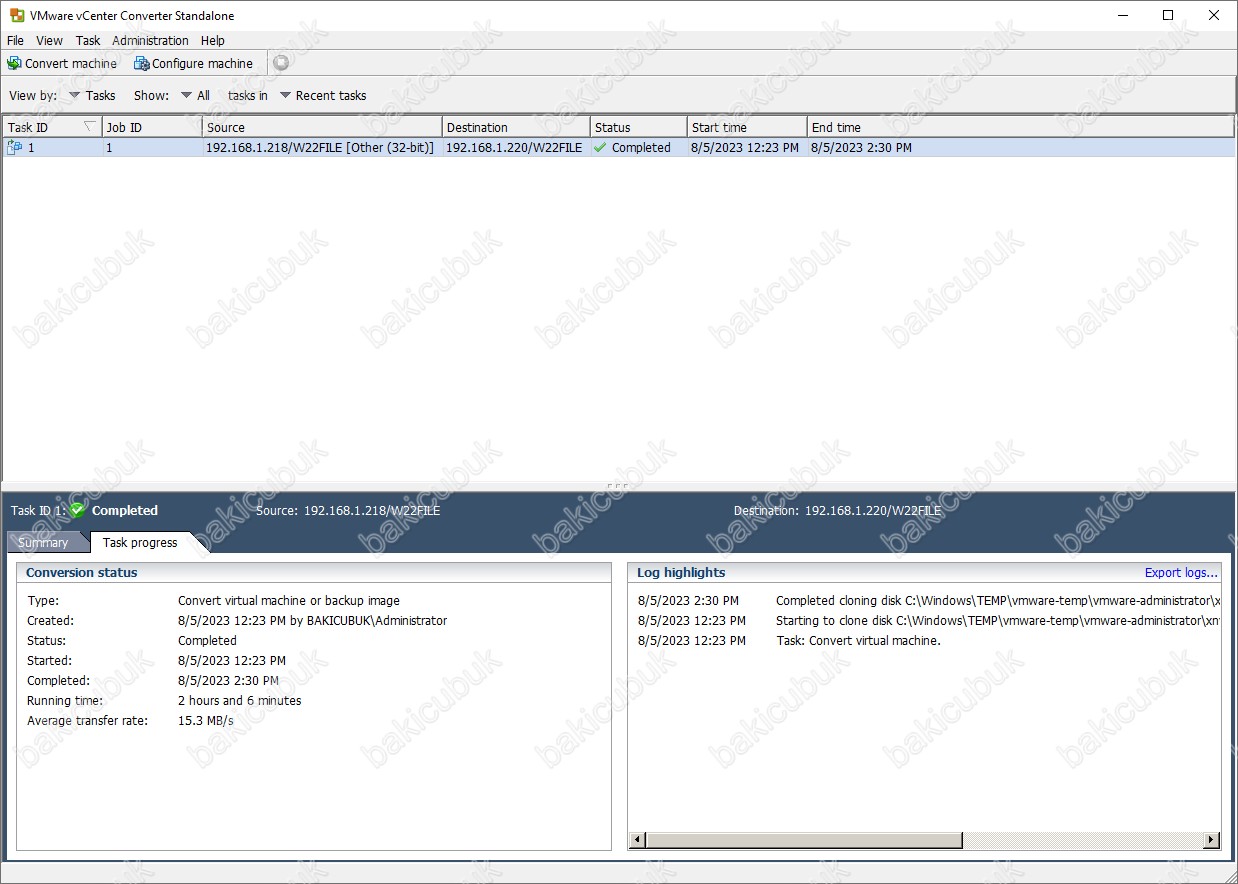This screenshot has width=1238, height=884.
Task: Click 'Convert virtual machine or backup image' type value
Action: (289, 601)
